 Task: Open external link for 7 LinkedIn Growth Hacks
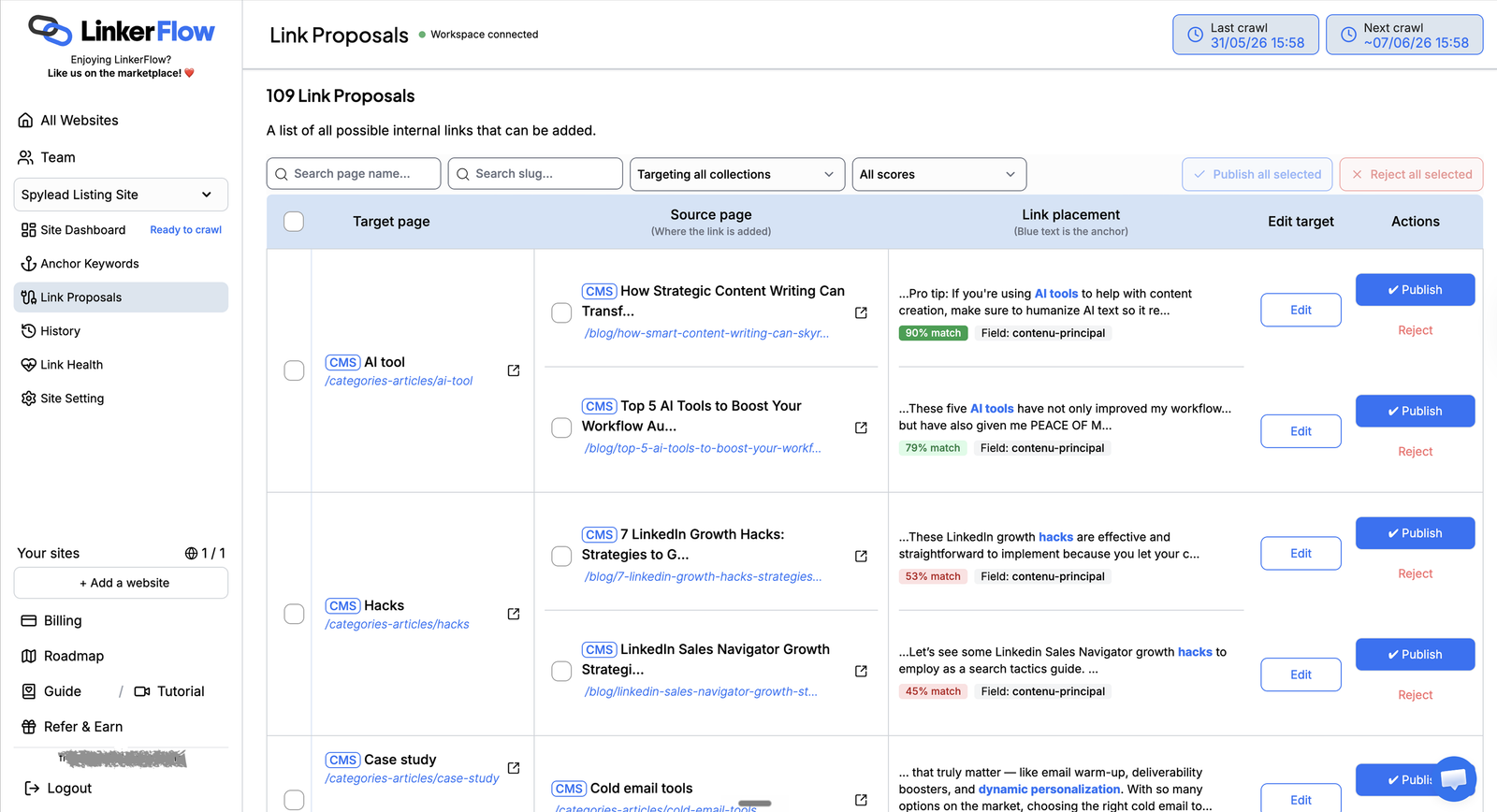coord(861,556)
